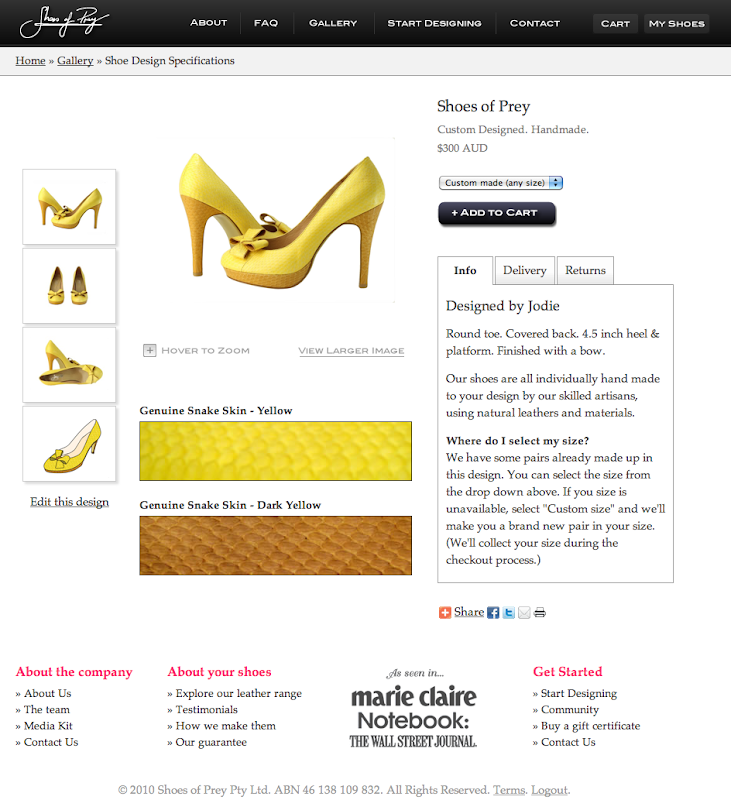The height and width of the screenshot is (800, 731).
Task: Open the Cart button in header
Action: pyautogui.click(x=615, y=23)
